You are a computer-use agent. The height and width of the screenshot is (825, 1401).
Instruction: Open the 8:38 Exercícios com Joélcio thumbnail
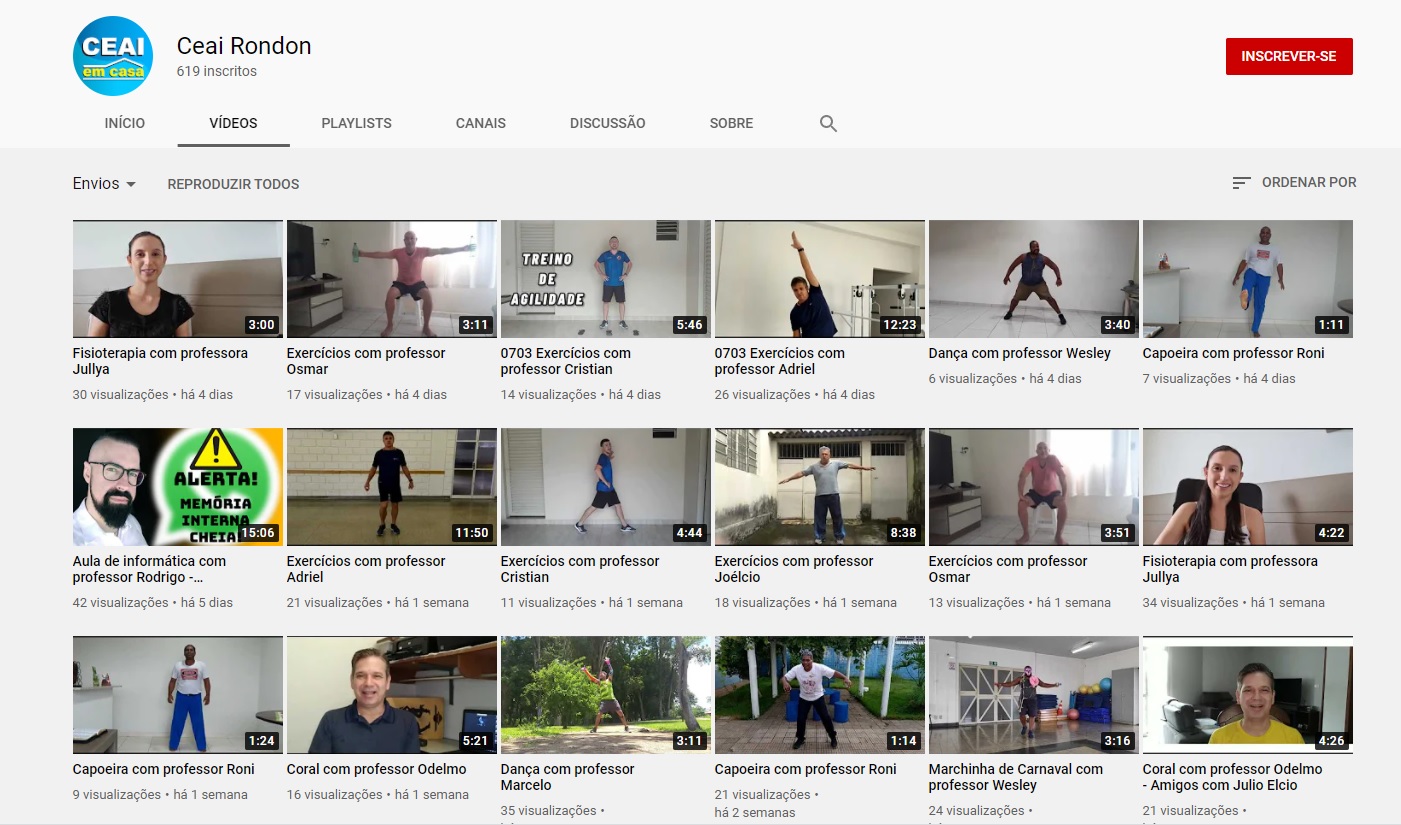[820, 487]
